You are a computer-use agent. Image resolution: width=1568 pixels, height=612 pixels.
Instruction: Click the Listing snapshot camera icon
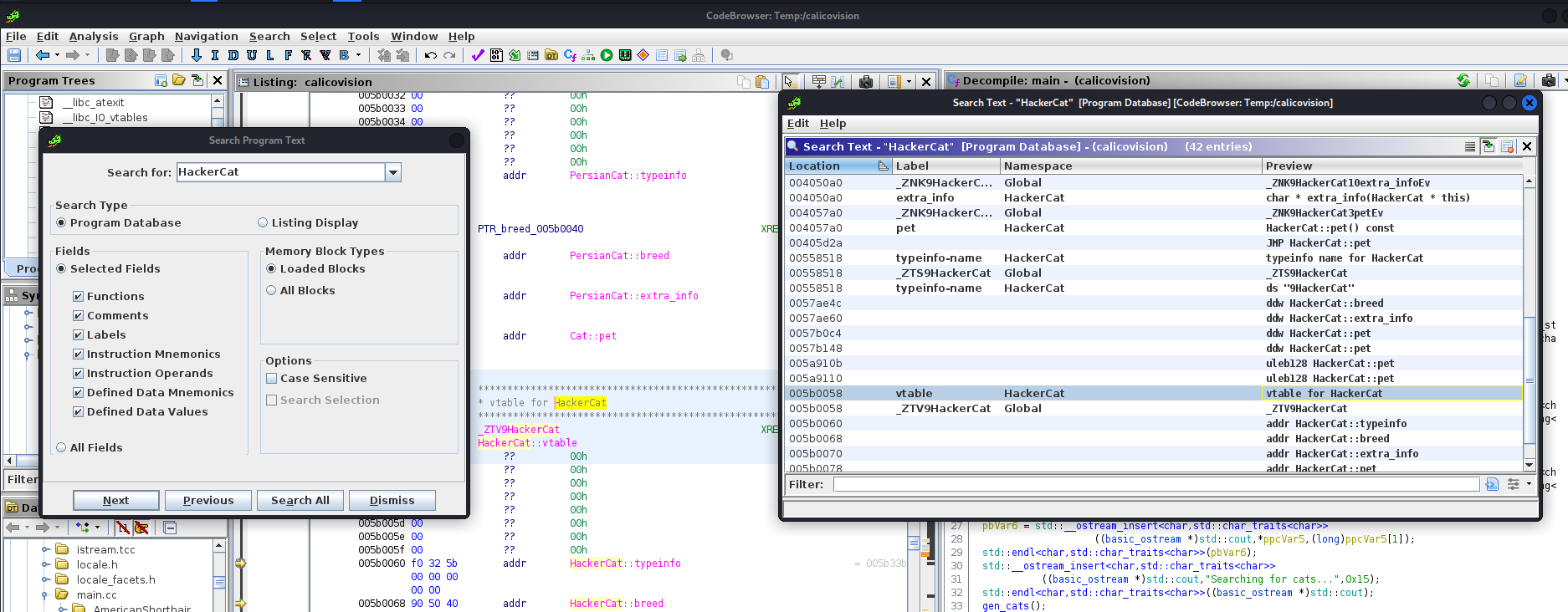point(866,81)
